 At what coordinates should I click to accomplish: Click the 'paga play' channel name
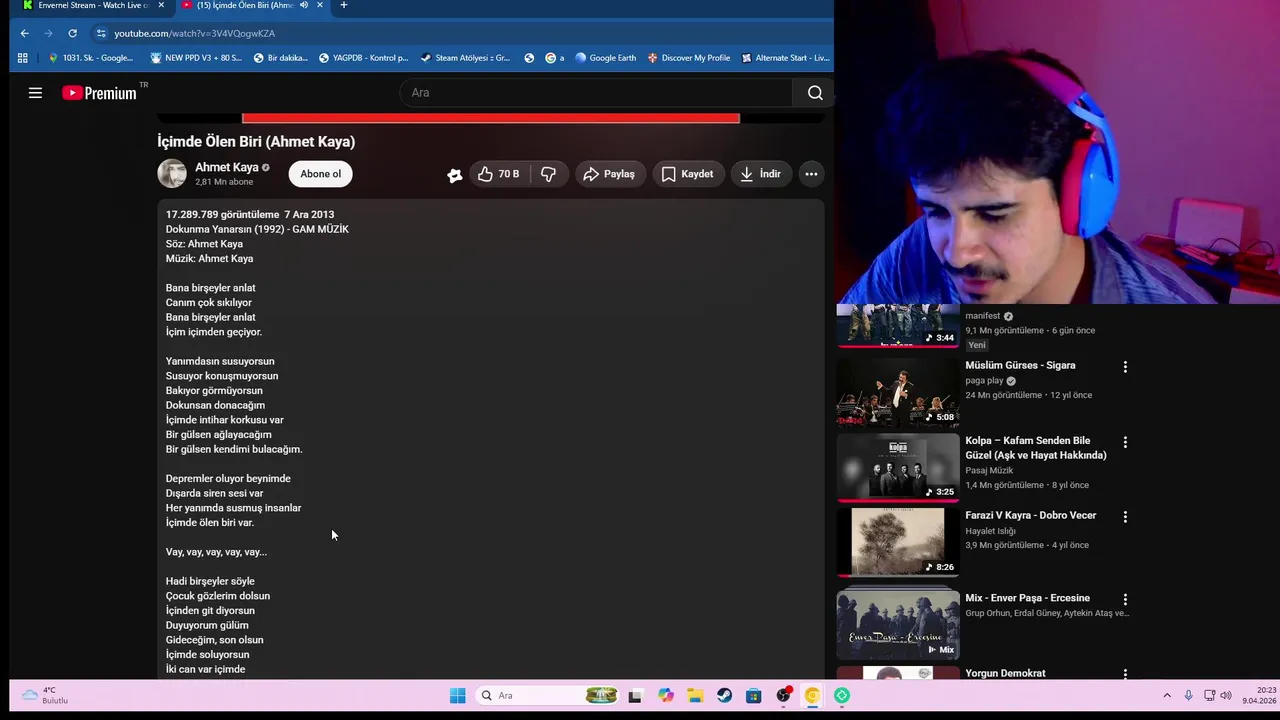[984, 380]
